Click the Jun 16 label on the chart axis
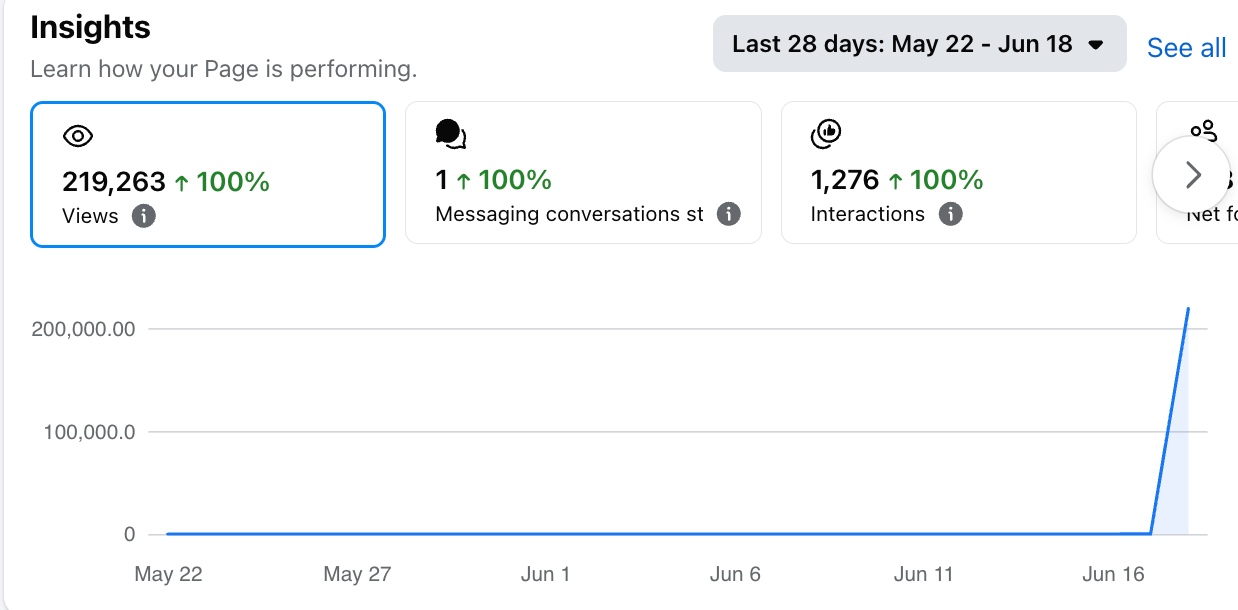Viewport: 1238px width, 610px height. click(x=1113, y=574)
